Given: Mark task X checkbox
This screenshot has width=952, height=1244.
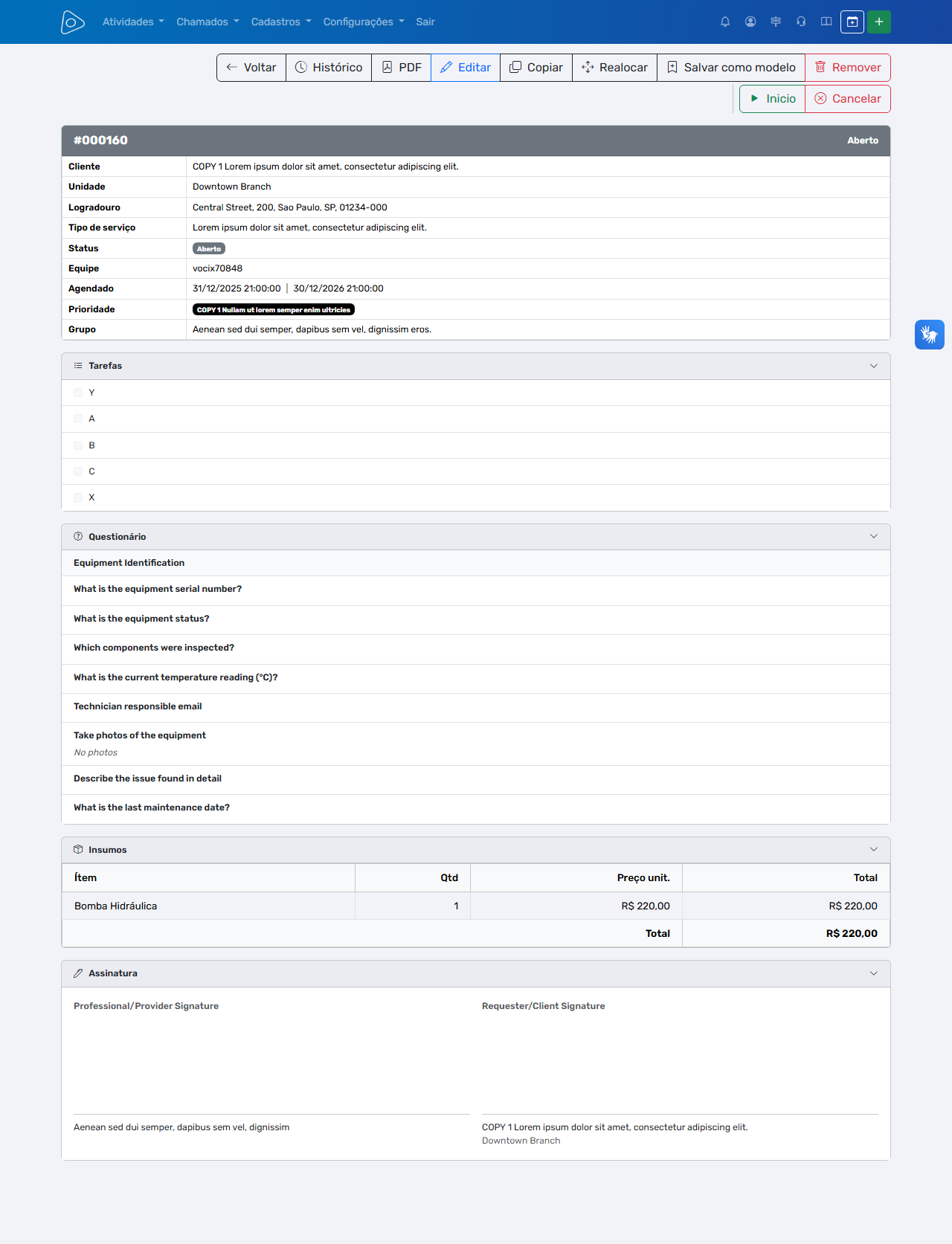Looking at the screenshot, I should point(78,497).
